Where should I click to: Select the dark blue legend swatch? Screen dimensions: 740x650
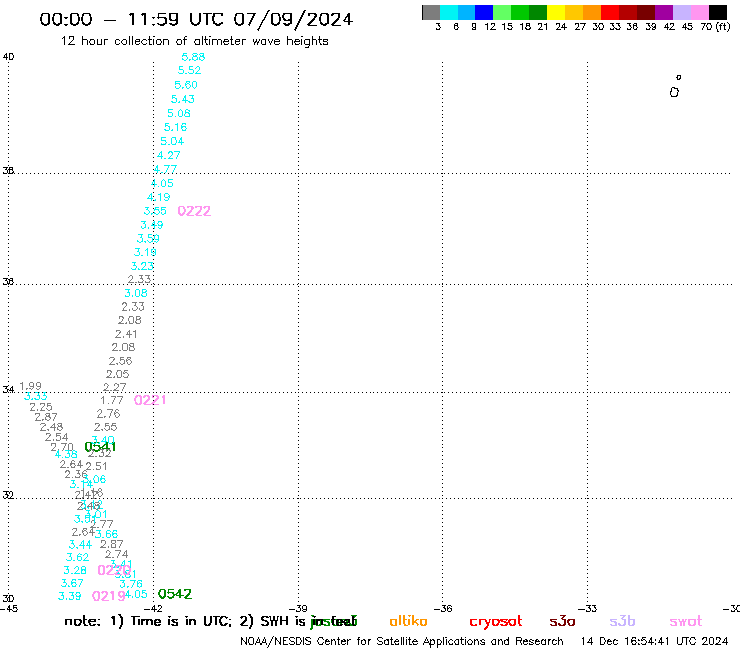tap(484, 12)
